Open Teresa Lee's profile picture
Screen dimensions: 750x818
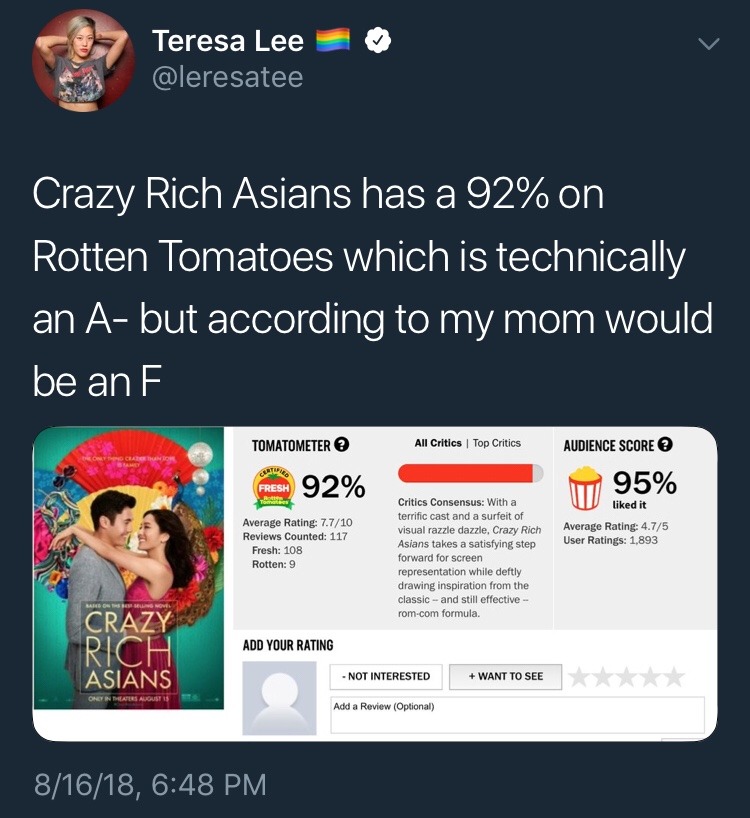(83, 60)
